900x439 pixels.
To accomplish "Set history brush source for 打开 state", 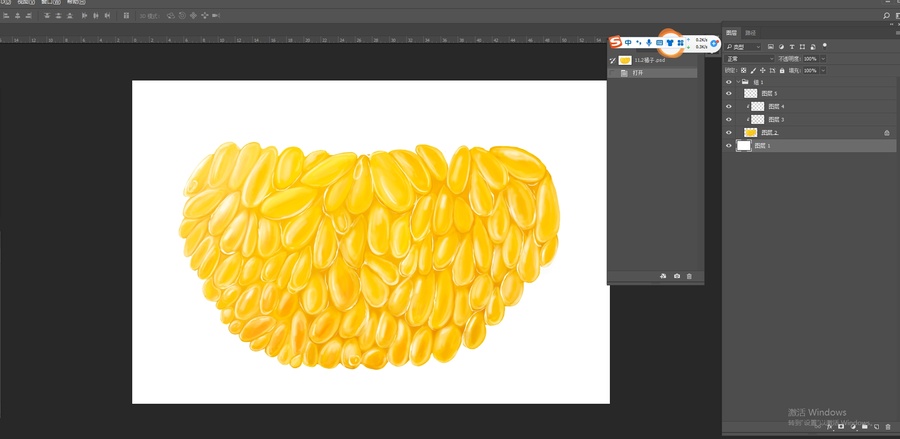I will [613, 73].
